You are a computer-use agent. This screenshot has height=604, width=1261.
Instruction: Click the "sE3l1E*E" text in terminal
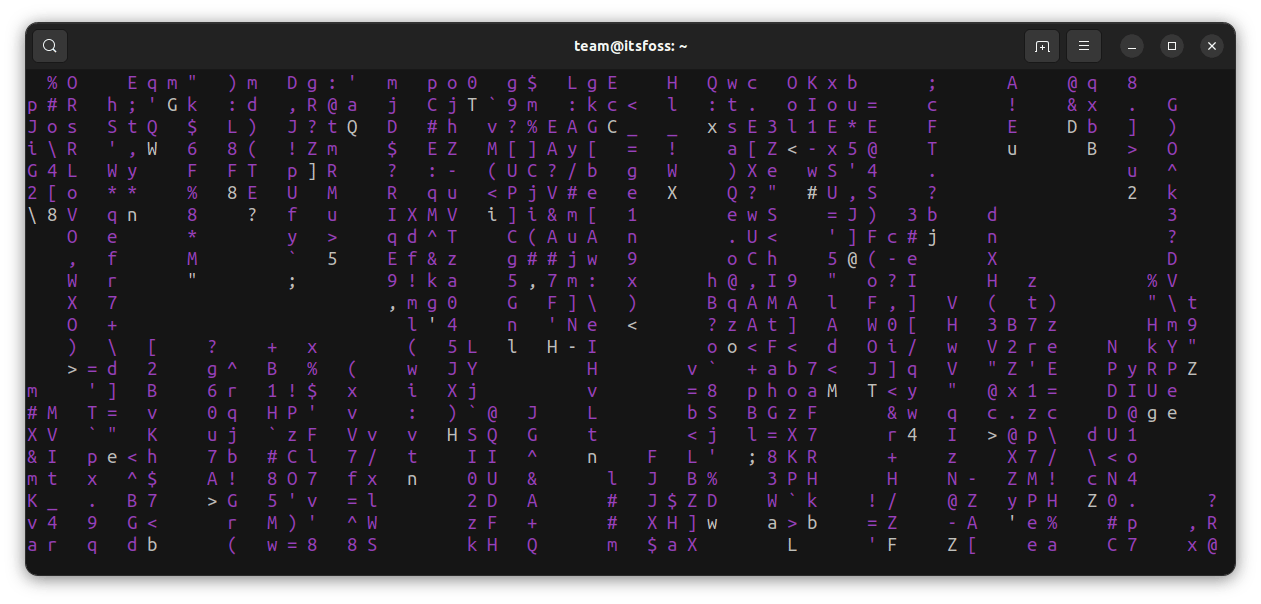point(802,127)
